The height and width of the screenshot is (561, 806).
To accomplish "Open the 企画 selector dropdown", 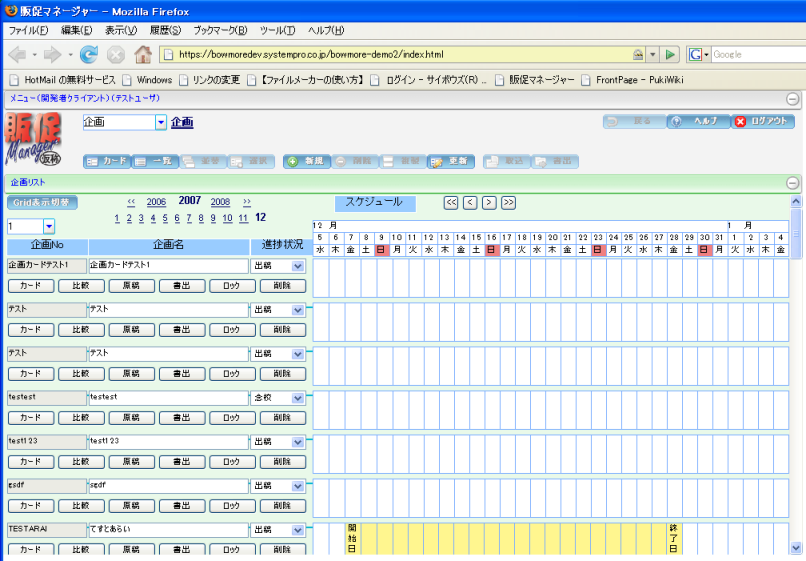I will click(161, 122).
